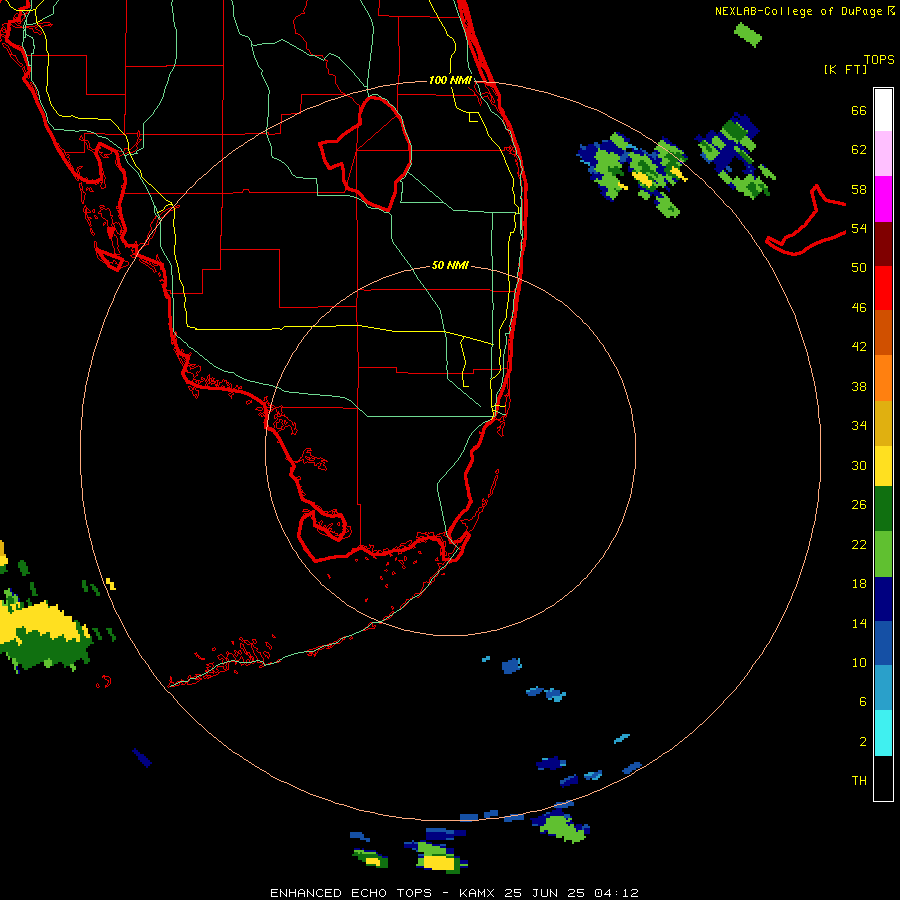Click the '50 NMI' range ring label

pos(450,265)
